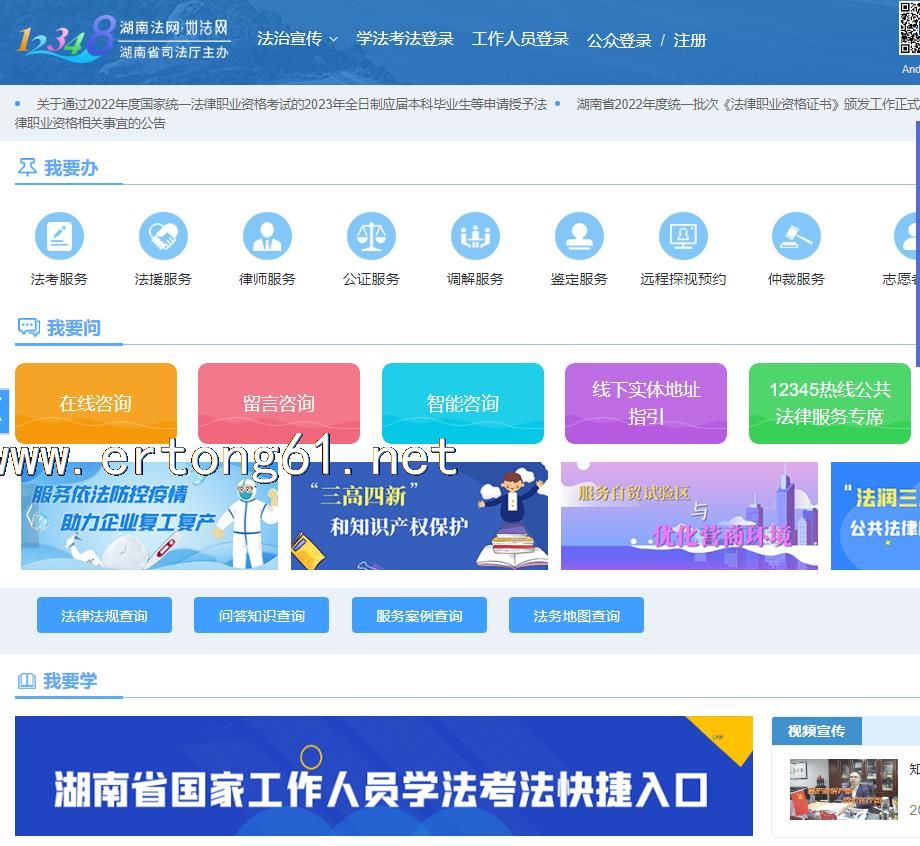
Task: Open the 法考服务 exam service icon
Action: [59, 237]
